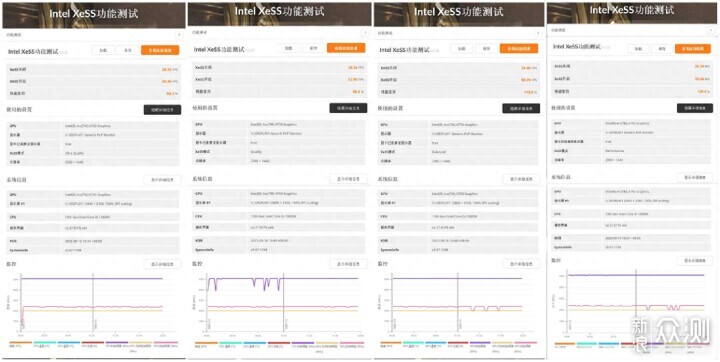Click 加载 button in Quality mode panel
Viewport: 720px width, 362px height.
tap(289, 48)
